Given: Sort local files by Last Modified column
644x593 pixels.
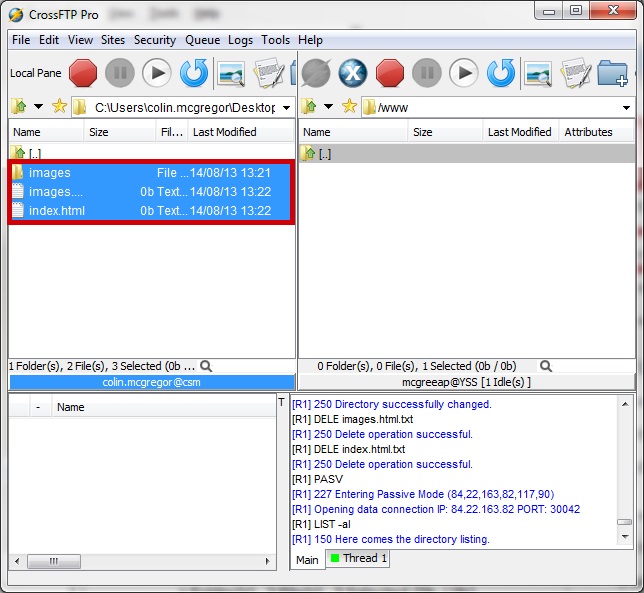Looking at the screenshot, I should click(224, 132).
